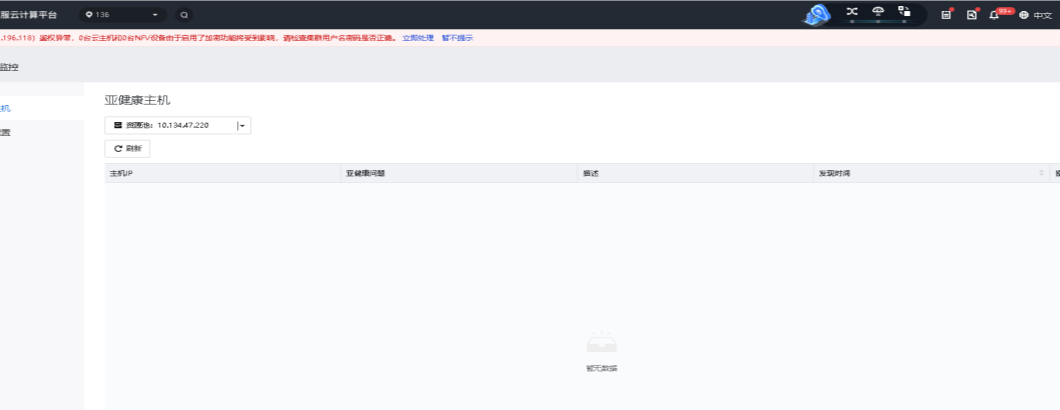Click the empty inbox icon in table
Screen dimensions: 1060x410
tap(602, 343)
